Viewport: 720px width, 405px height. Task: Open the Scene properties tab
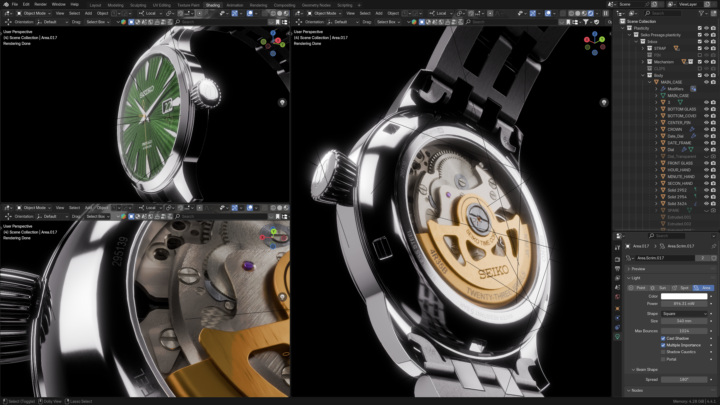(x=618, y=287)
